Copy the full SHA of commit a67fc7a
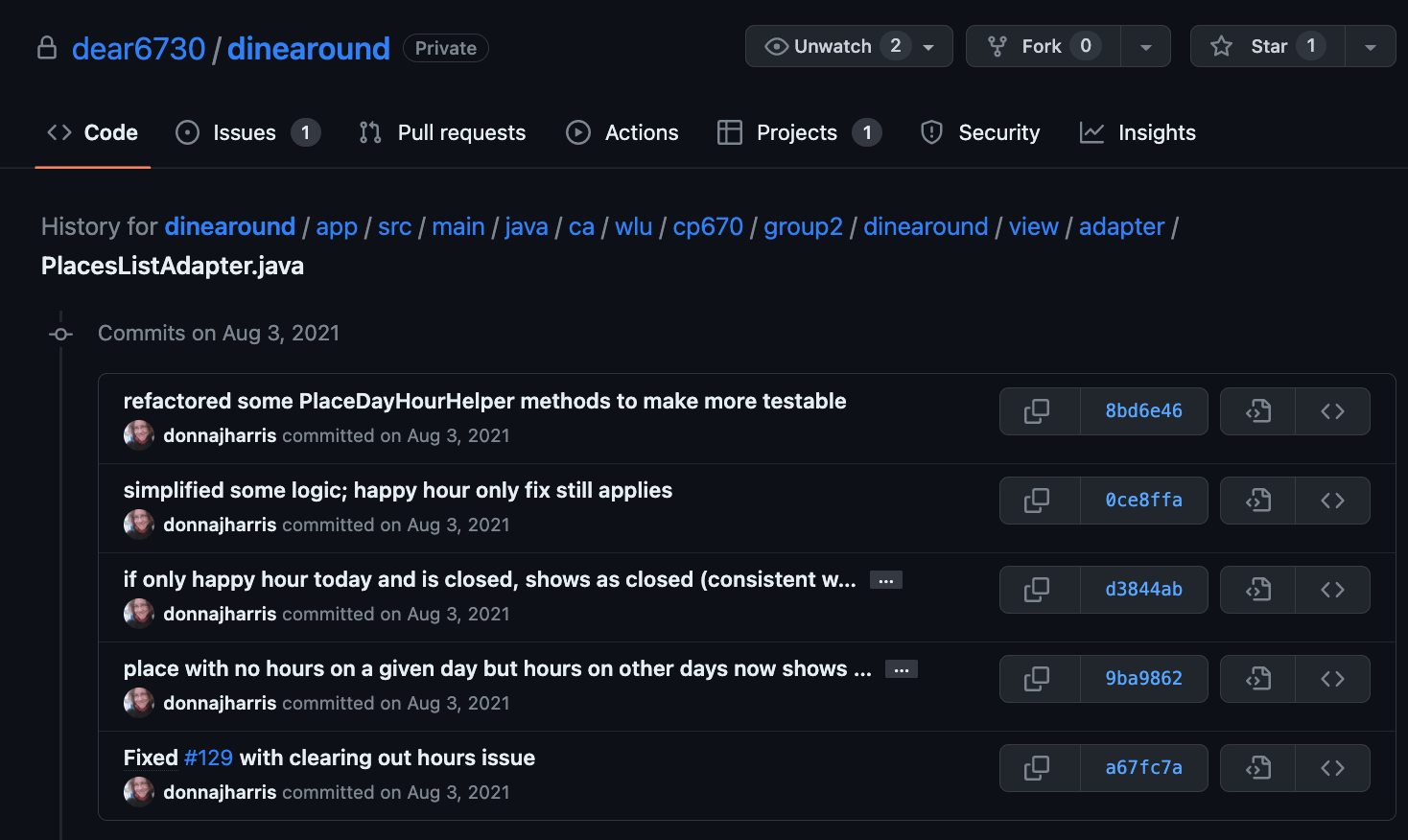This screenshot has width=1408, height=840. pyautogui.click(x=1039, y=767)
